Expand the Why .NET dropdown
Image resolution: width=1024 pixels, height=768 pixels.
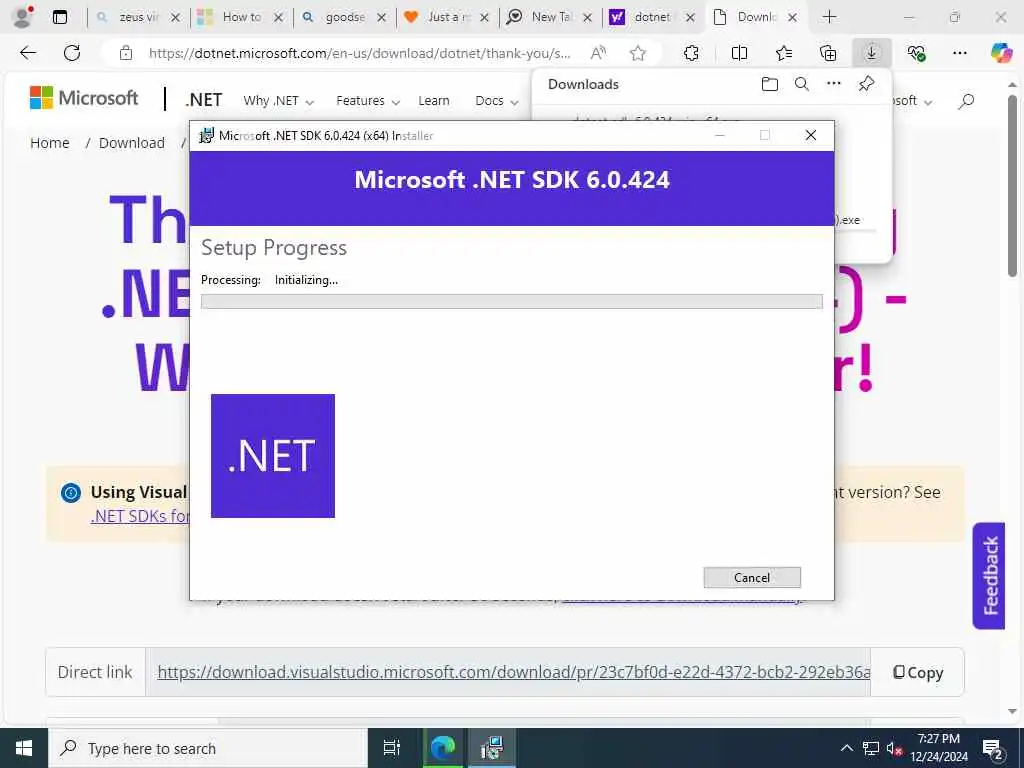(x=278, y=101)
